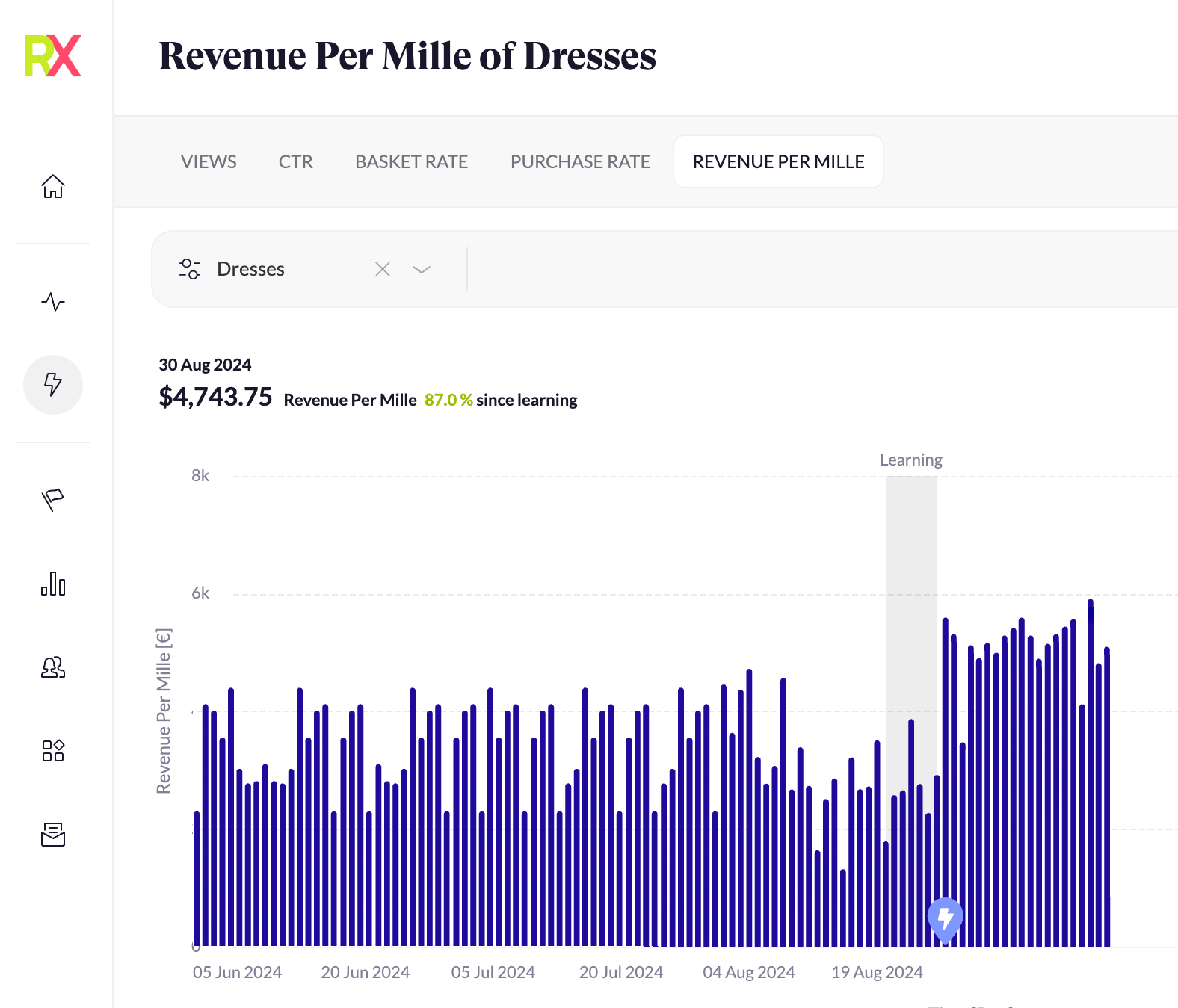1178x1008 pixels.
Task: Select the lightning bolt sidebar icon
Action: 53,385
